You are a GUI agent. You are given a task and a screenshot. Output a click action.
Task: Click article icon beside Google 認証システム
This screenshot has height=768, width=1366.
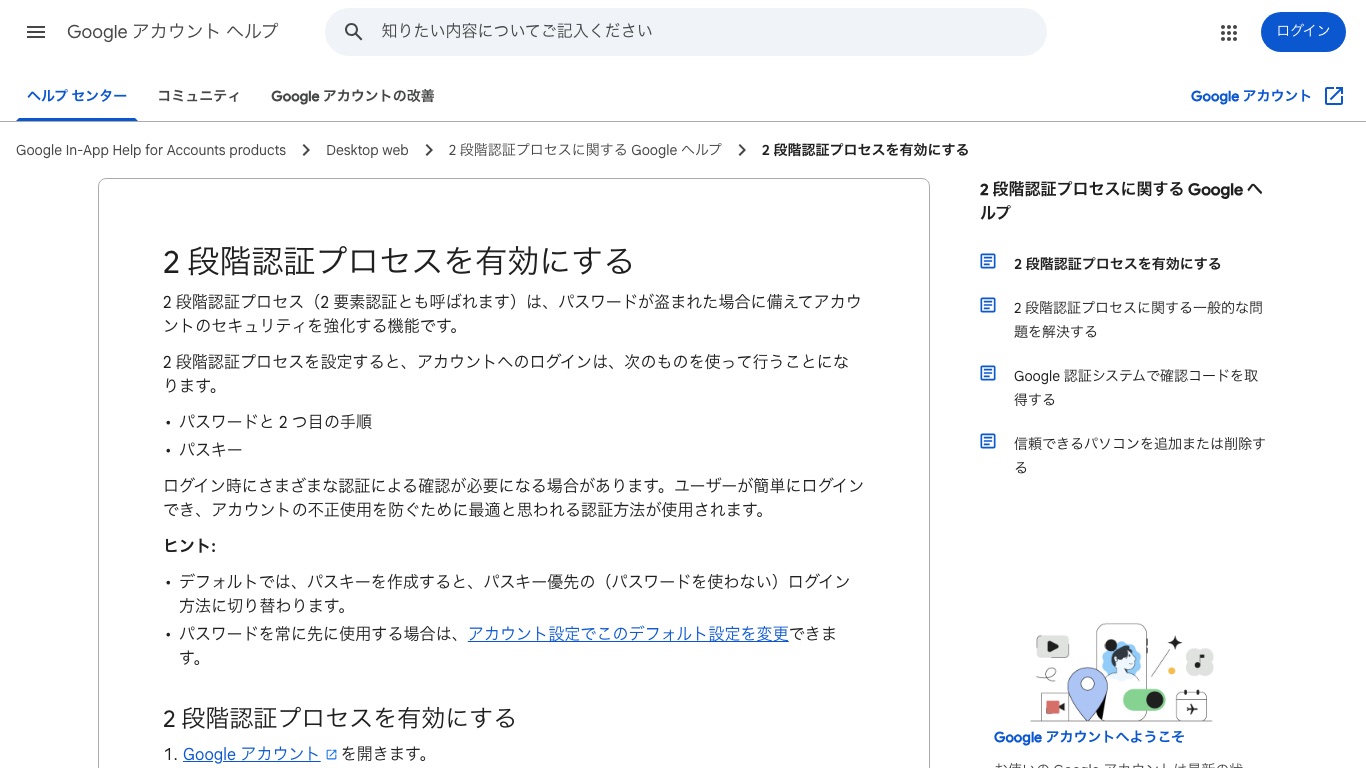(988, 373)
